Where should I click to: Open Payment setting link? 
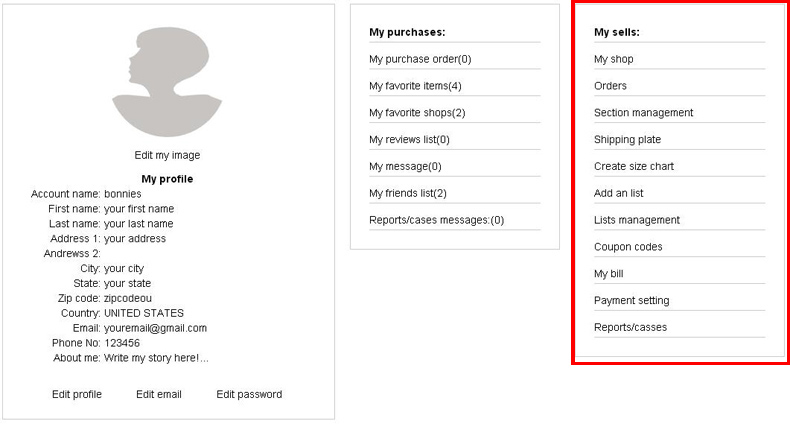[631, 300]
